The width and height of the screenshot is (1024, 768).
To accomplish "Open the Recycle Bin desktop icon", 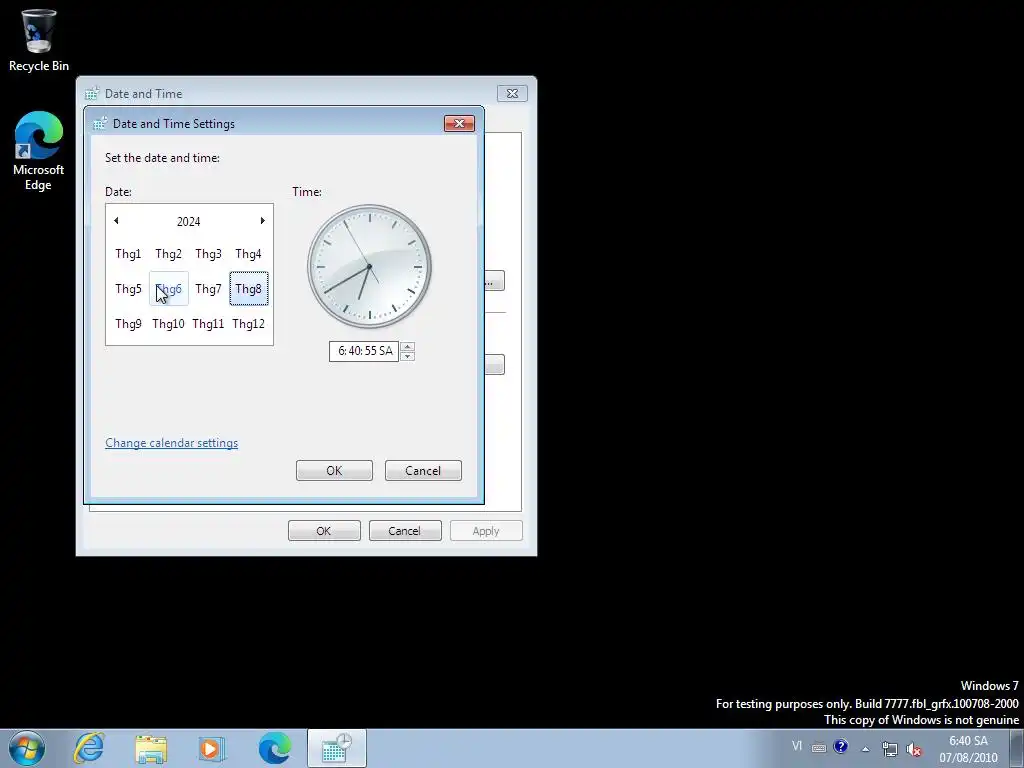I will click(x=39, y=40).
